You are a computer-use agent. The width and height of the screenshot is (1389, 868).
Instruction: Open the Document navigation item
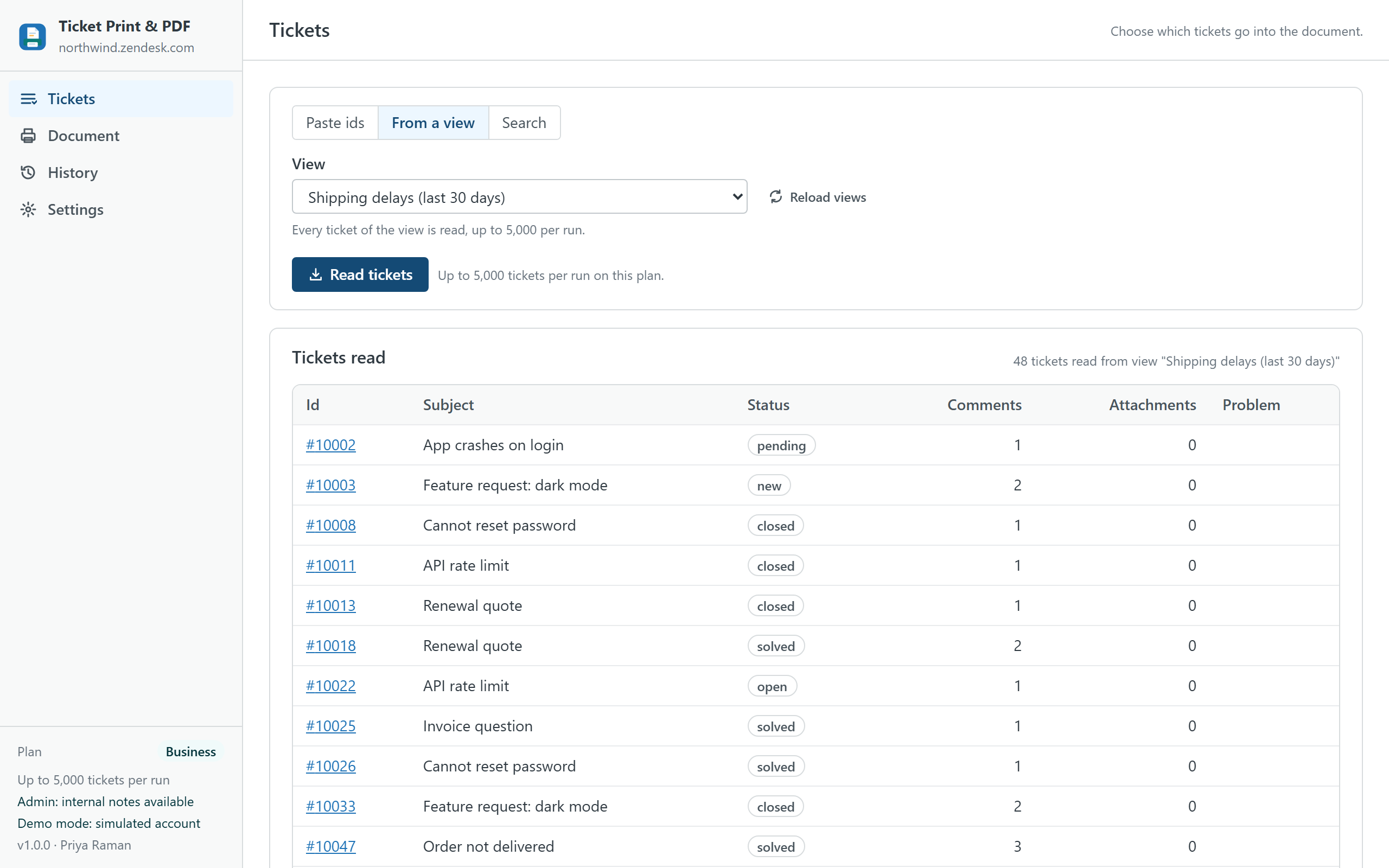click(121, 136)
